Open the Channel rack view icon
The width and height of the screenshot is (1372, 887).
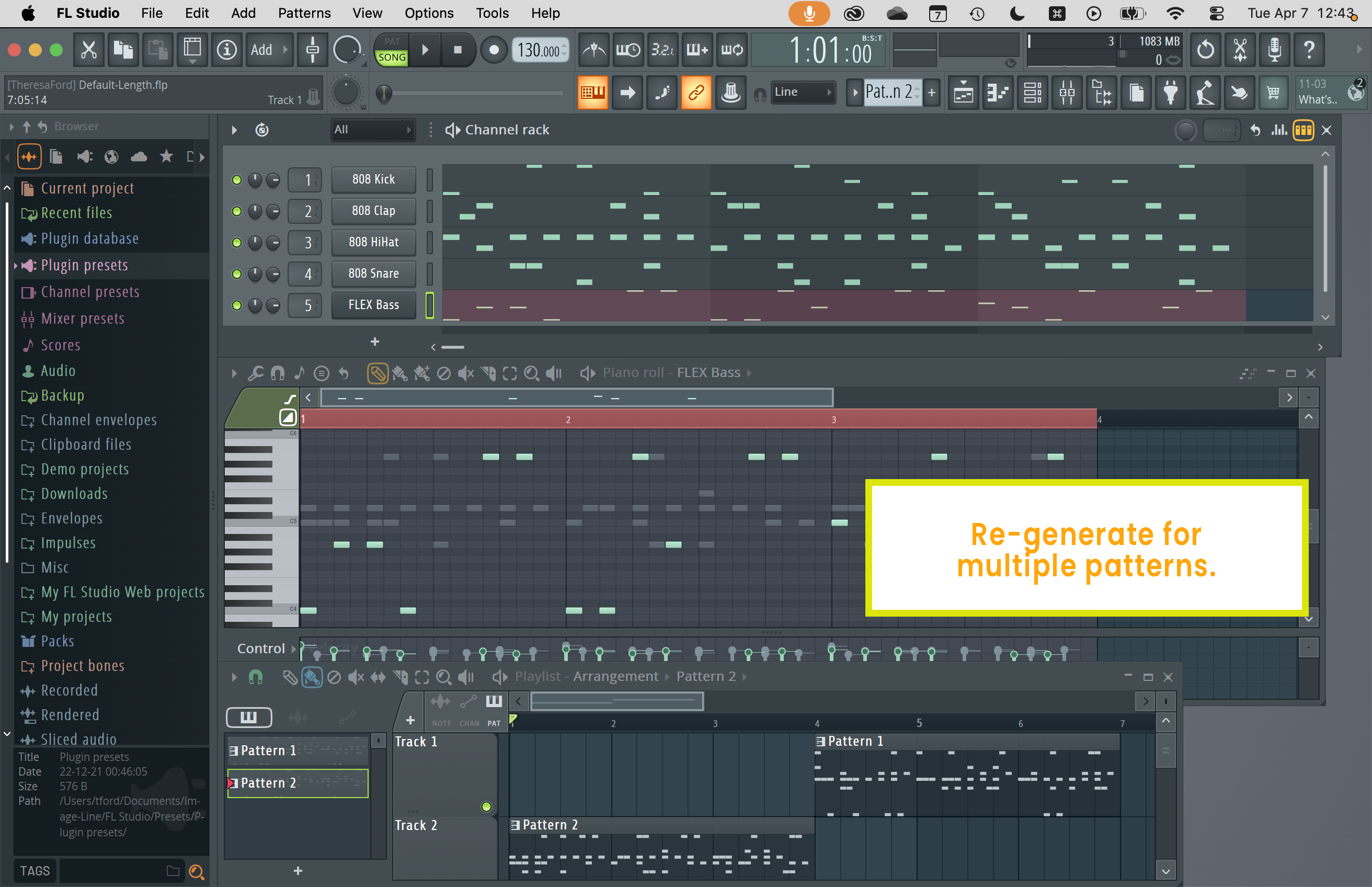(x=1032, y=93)
